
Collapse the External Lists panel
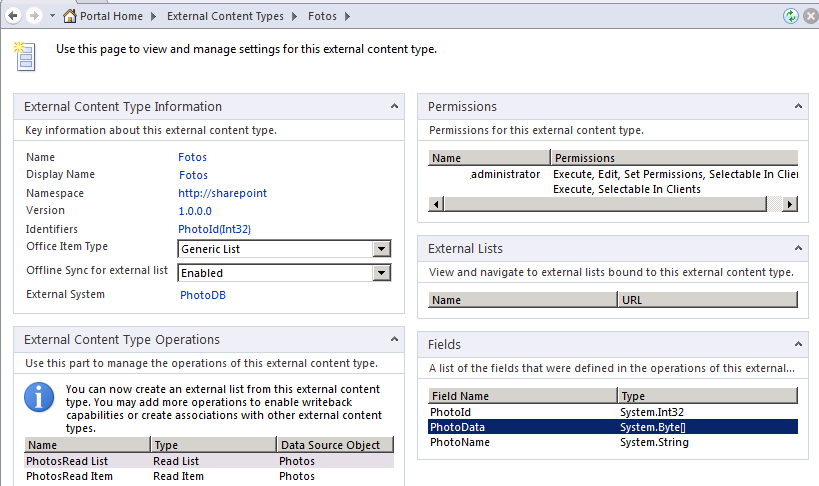[x=798, y=248]
